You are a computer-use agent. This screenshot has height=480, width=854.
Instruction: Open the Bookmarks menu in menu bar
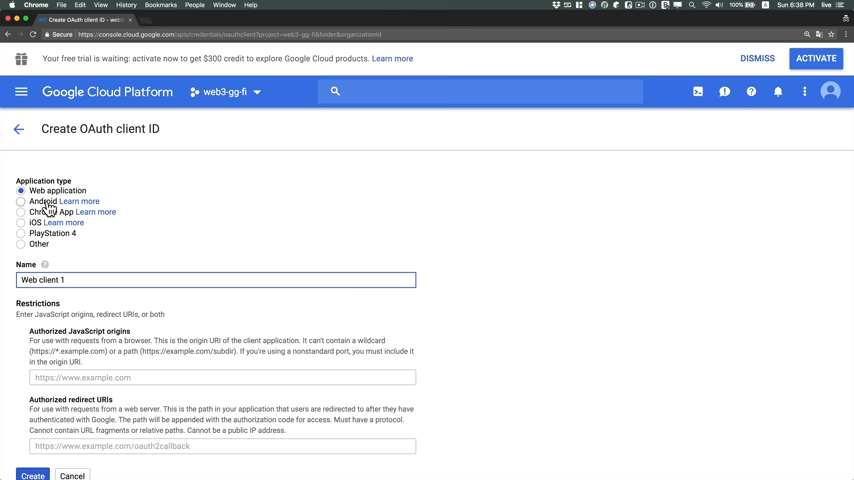pos(160,5)
